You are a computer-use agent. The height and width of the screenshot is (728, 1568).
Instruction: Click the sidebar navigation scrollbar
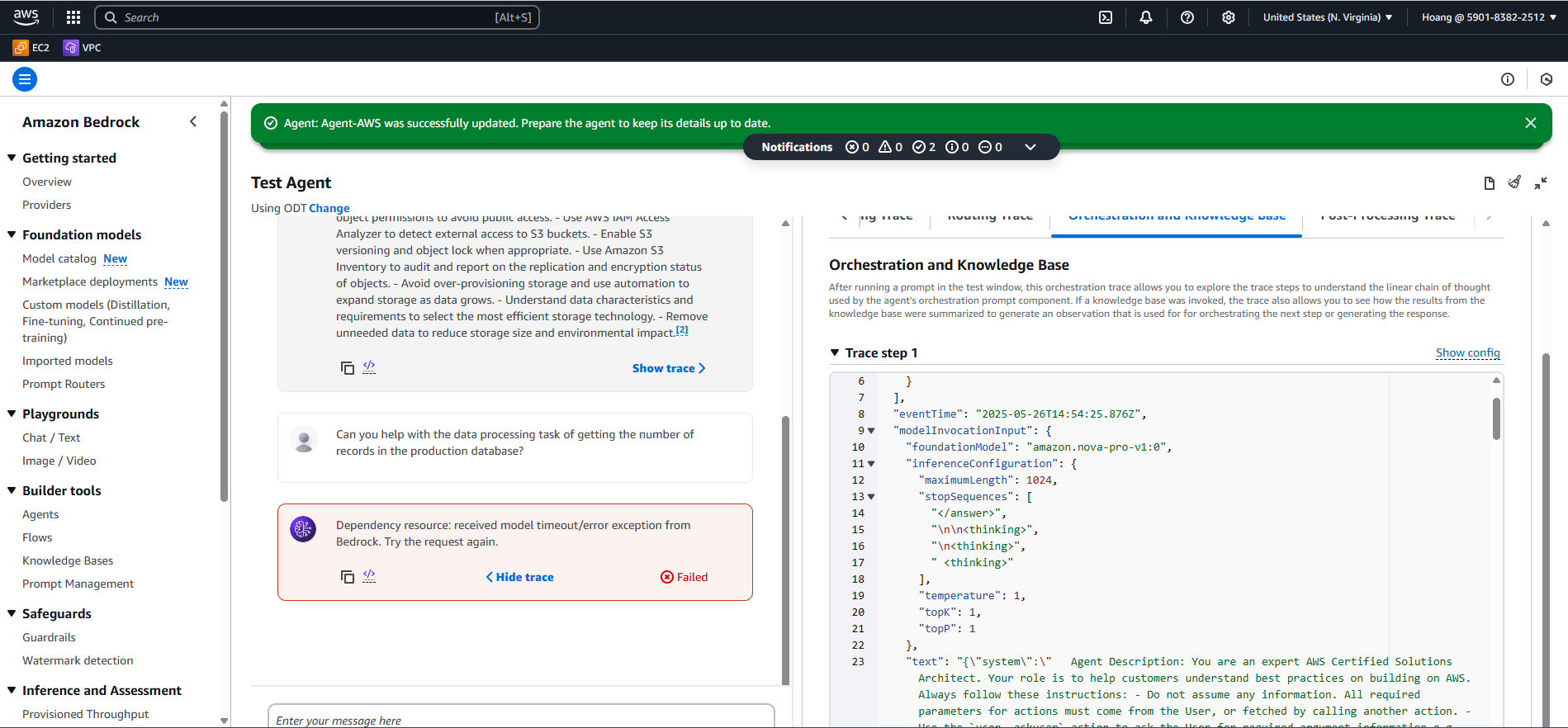[x=224, y=305]
